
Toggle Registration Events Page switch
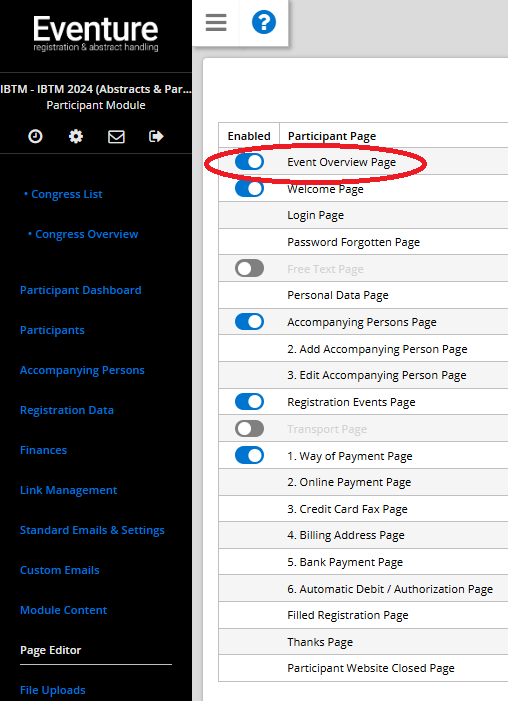(249, 401)
